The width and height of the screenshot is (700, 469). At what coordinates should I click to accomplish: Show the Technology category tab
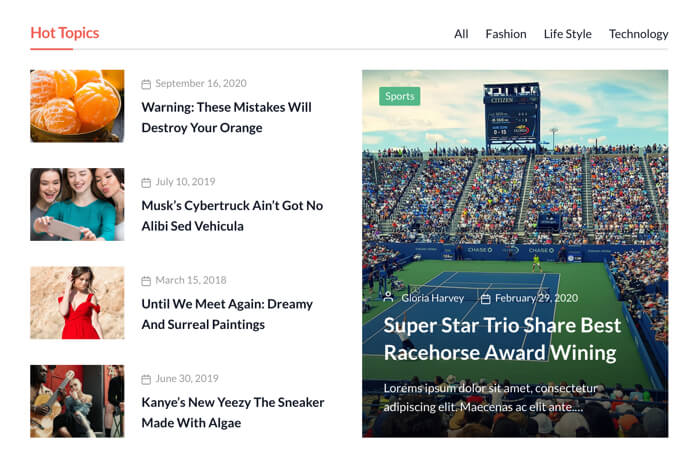638,34
